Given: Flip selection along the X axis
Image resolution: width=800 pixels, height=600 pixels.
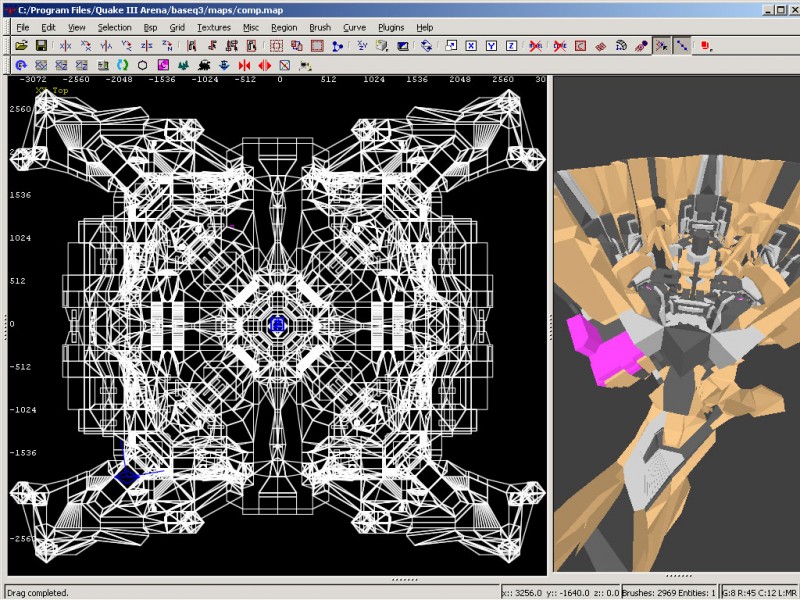Looking at the screenshot, I should click(65, 46).
